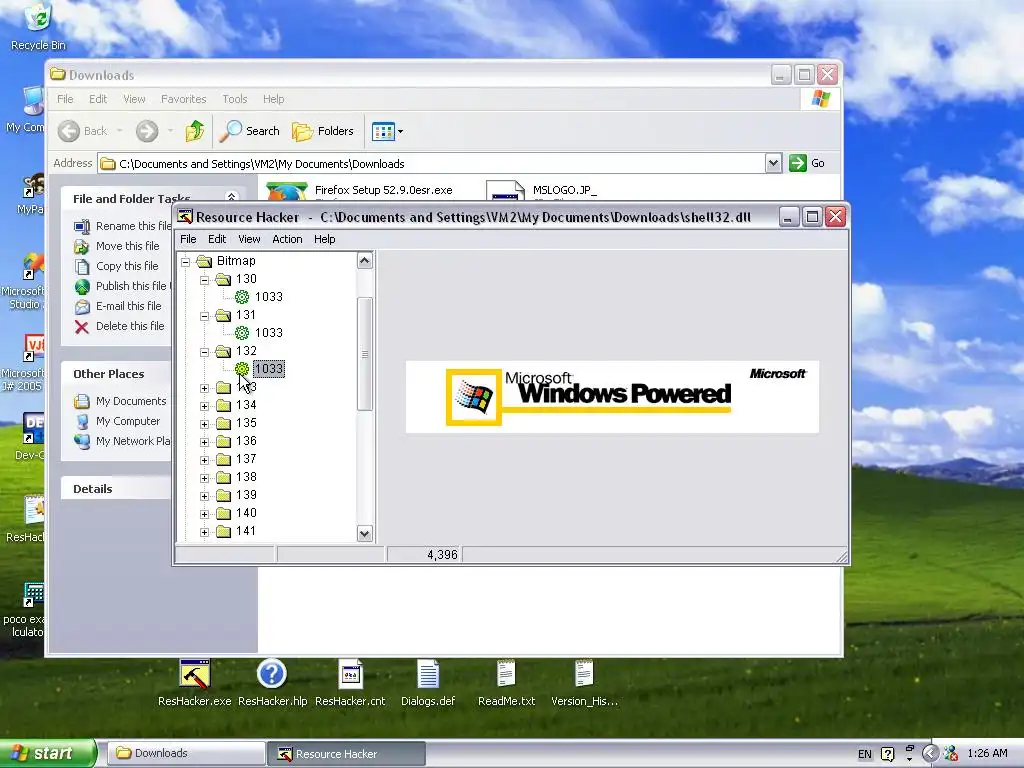The height and width of the screenshot is (768, 1024).
Task: Click Rename this file link
Action: [133, 226]
